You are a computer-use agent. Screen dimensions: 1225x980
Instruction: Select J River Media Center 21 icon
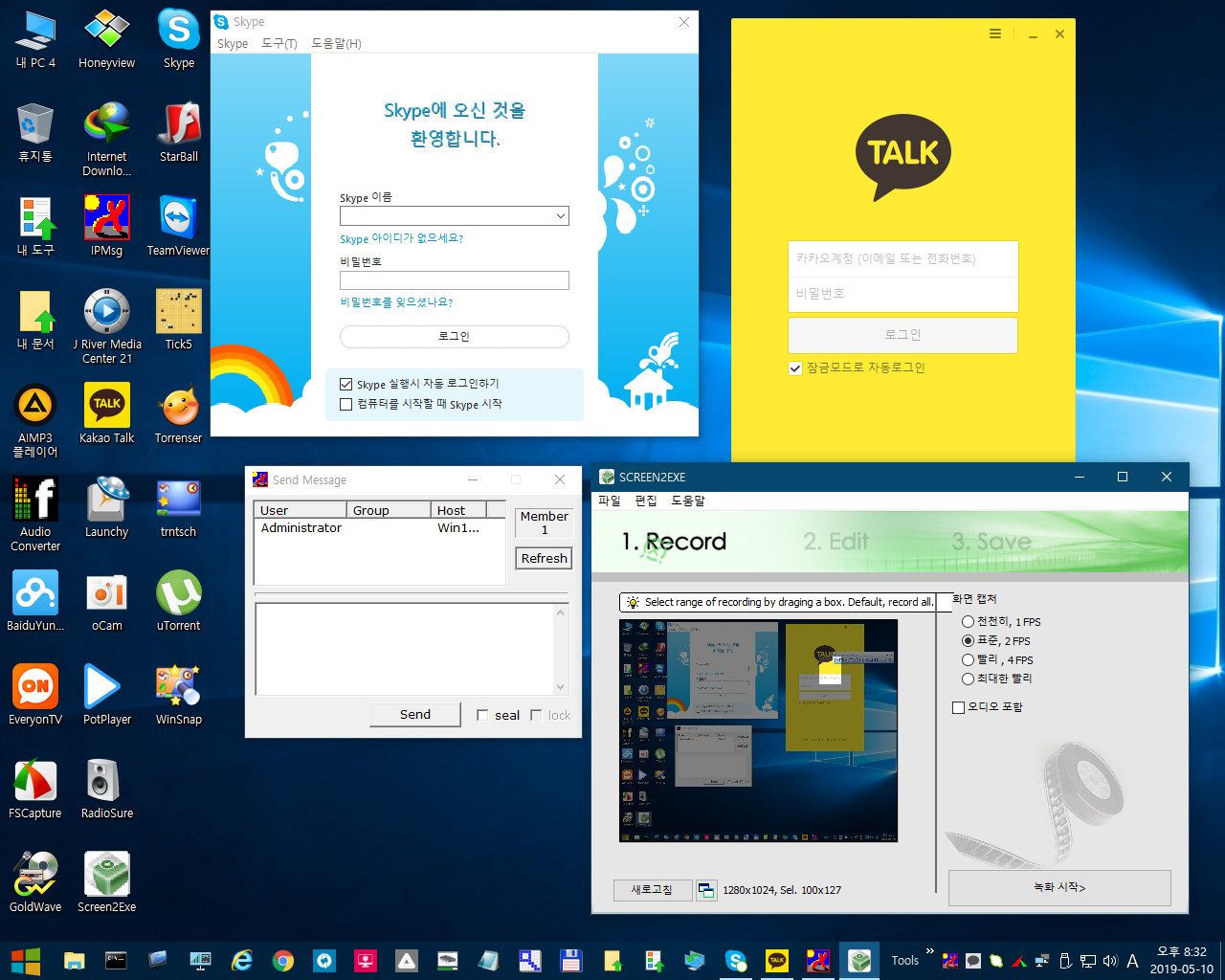coord(106,327)
